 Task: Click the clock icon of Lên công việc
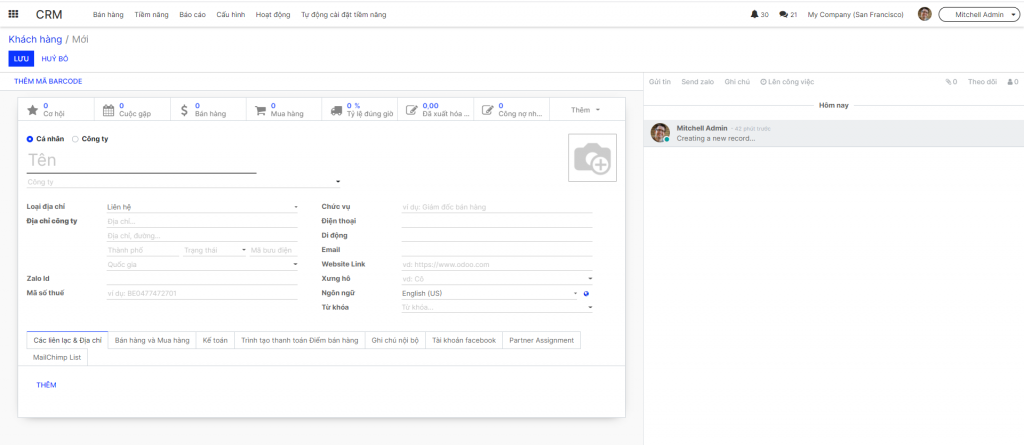[x=763, y=82]
